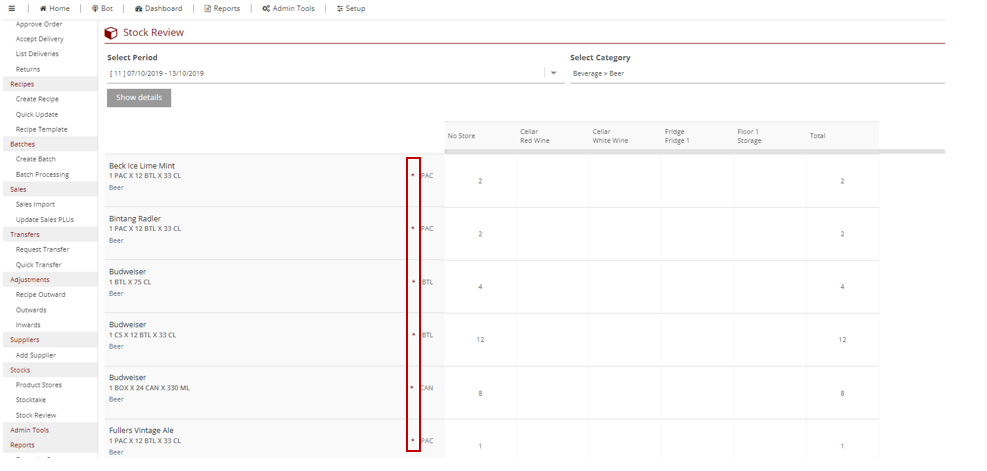Image resolution: width=987 pixels, height=471 pixels.
Task: Open the Select Category field
Action: click(x=756, y=73)
